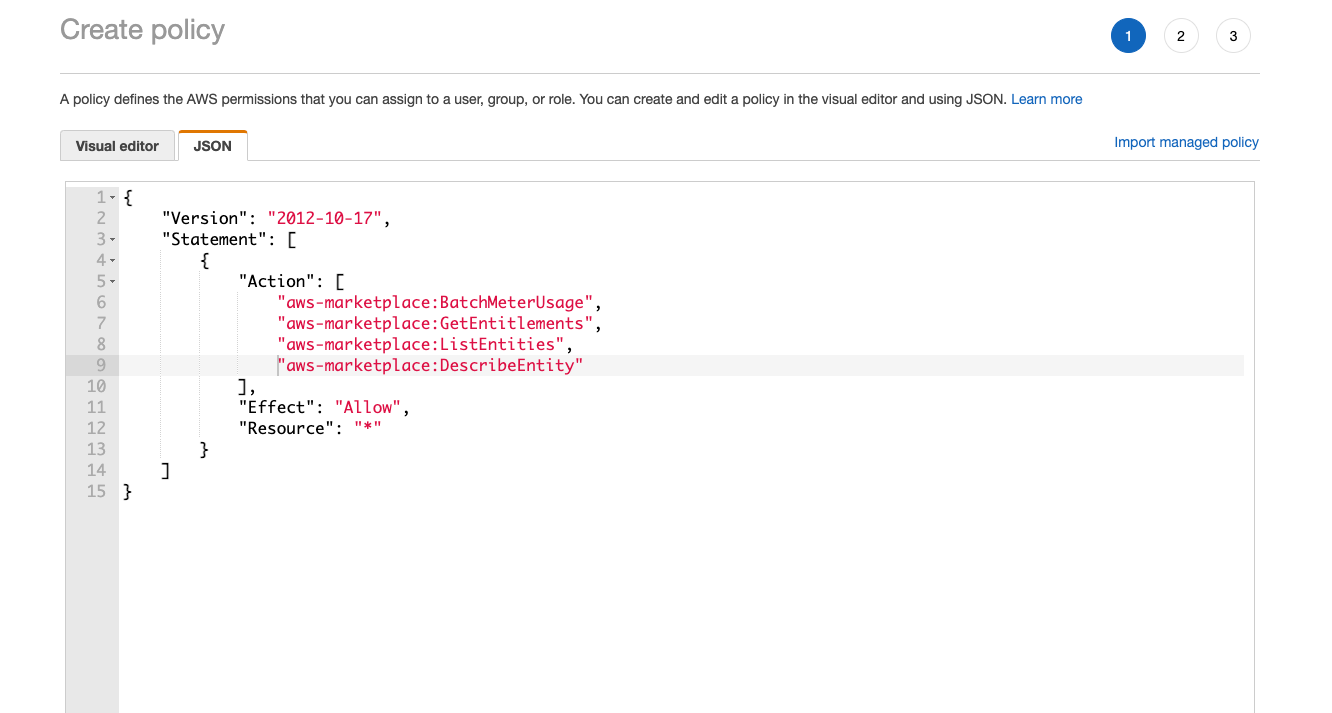
Task: Collapse the statement object fold on line 4
Action: click(x=113, y=261)
